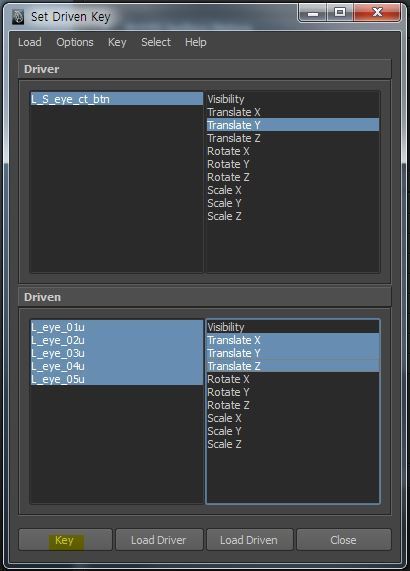Click the Close button at bottom
410x571 pixels.
[344, 540]
